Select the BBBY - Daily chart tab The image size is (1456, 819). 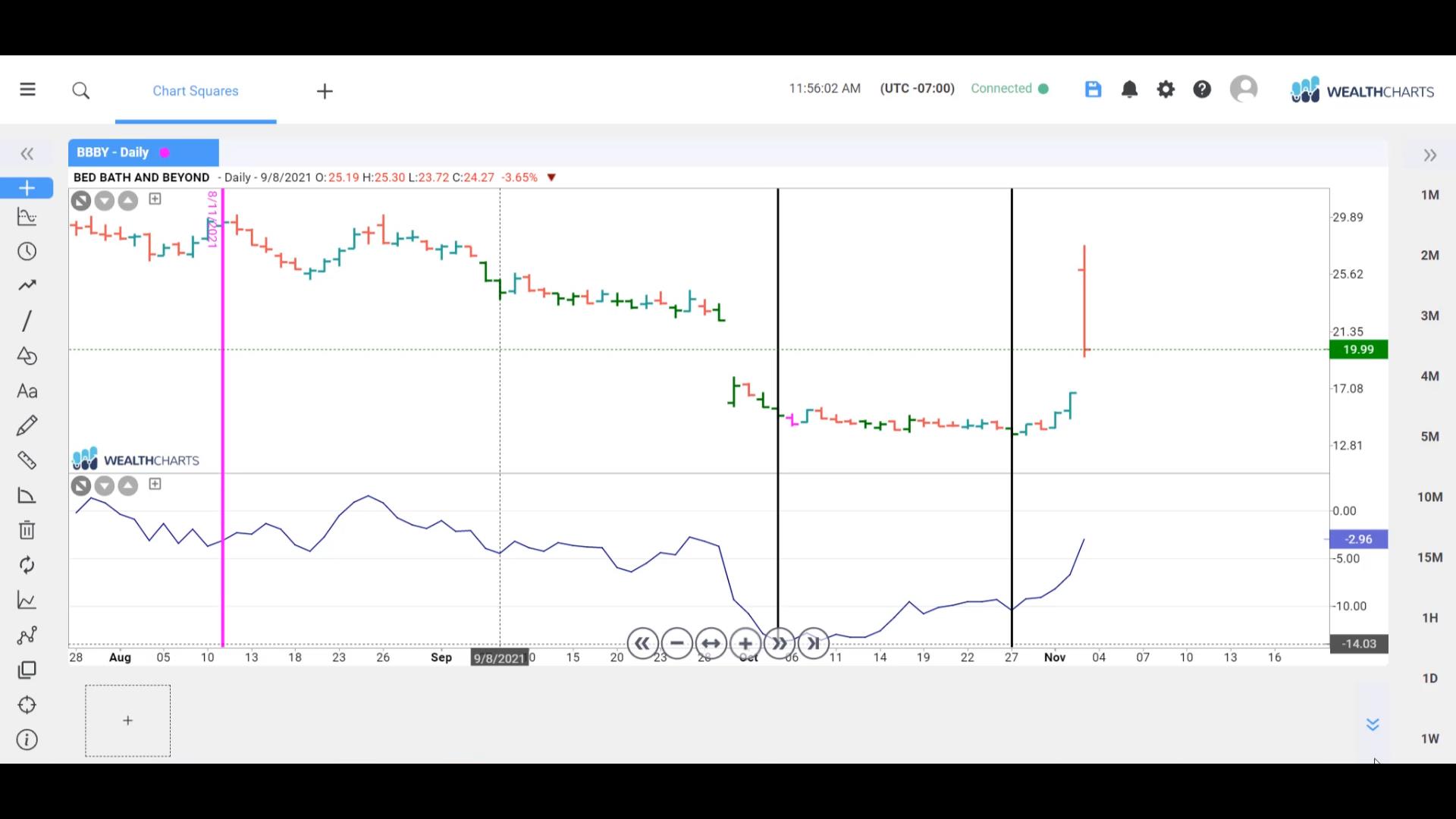pyautogui.click(x=143, y=152)
